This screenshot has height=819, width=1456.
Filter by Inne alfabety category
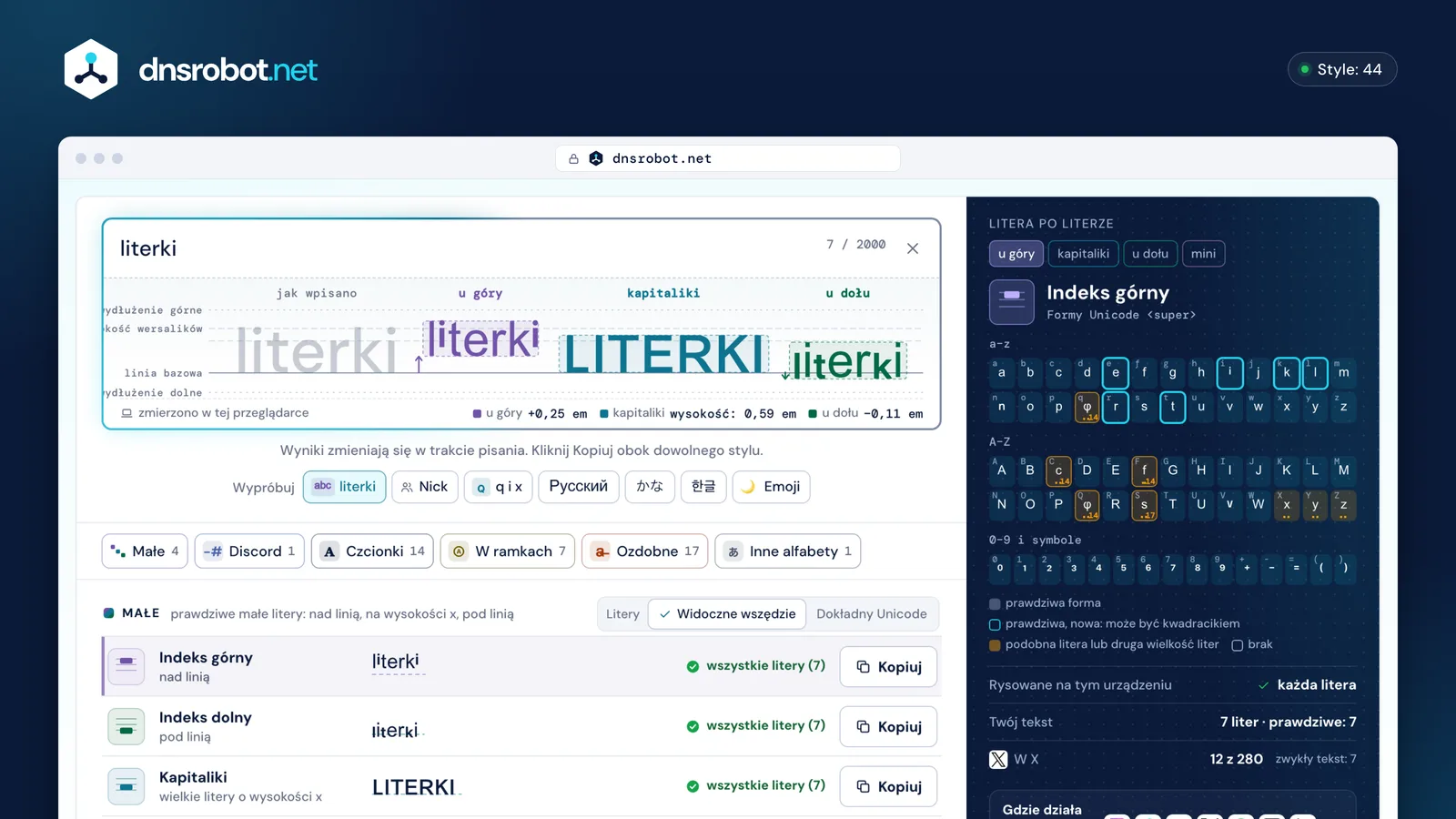[x=788, y=551]
